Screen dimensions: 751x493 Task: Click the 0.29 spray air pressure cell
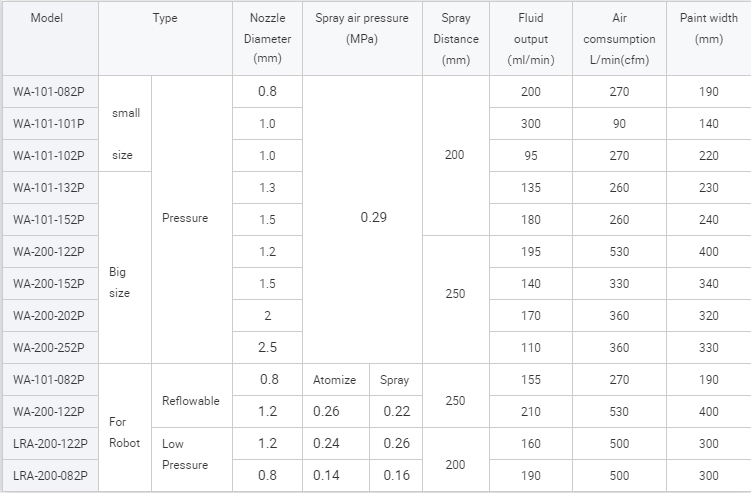coord(372,218)
